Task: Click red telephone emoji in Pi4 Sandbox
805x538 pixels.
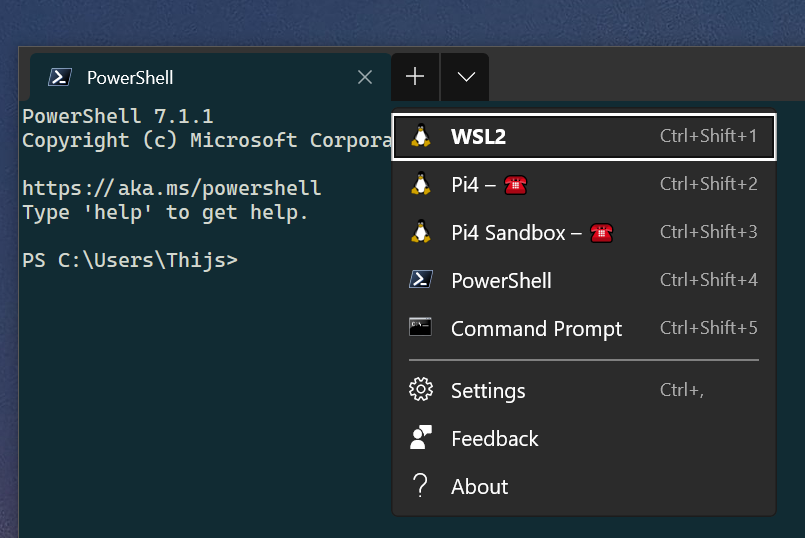Action: 601,233
